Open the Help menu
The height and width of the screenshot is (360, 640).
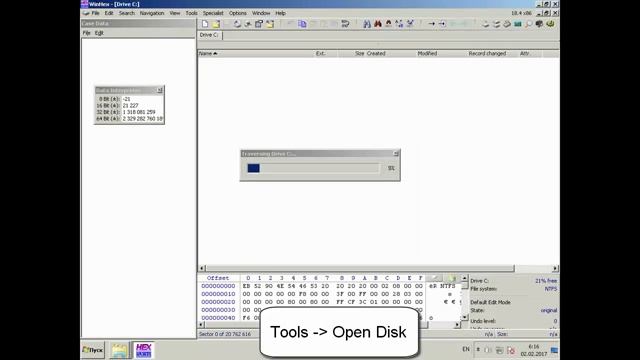pos(280,13)
